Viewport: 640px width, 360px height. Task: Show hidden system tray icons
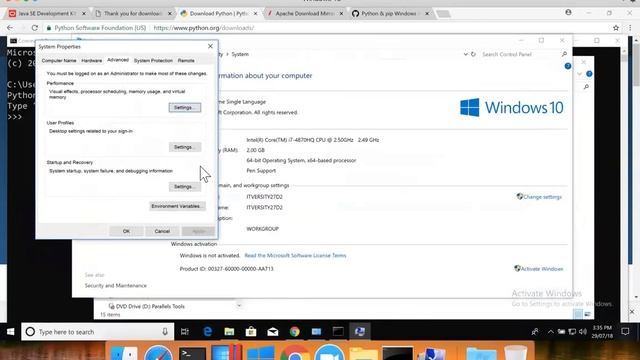tap(551, 332)
